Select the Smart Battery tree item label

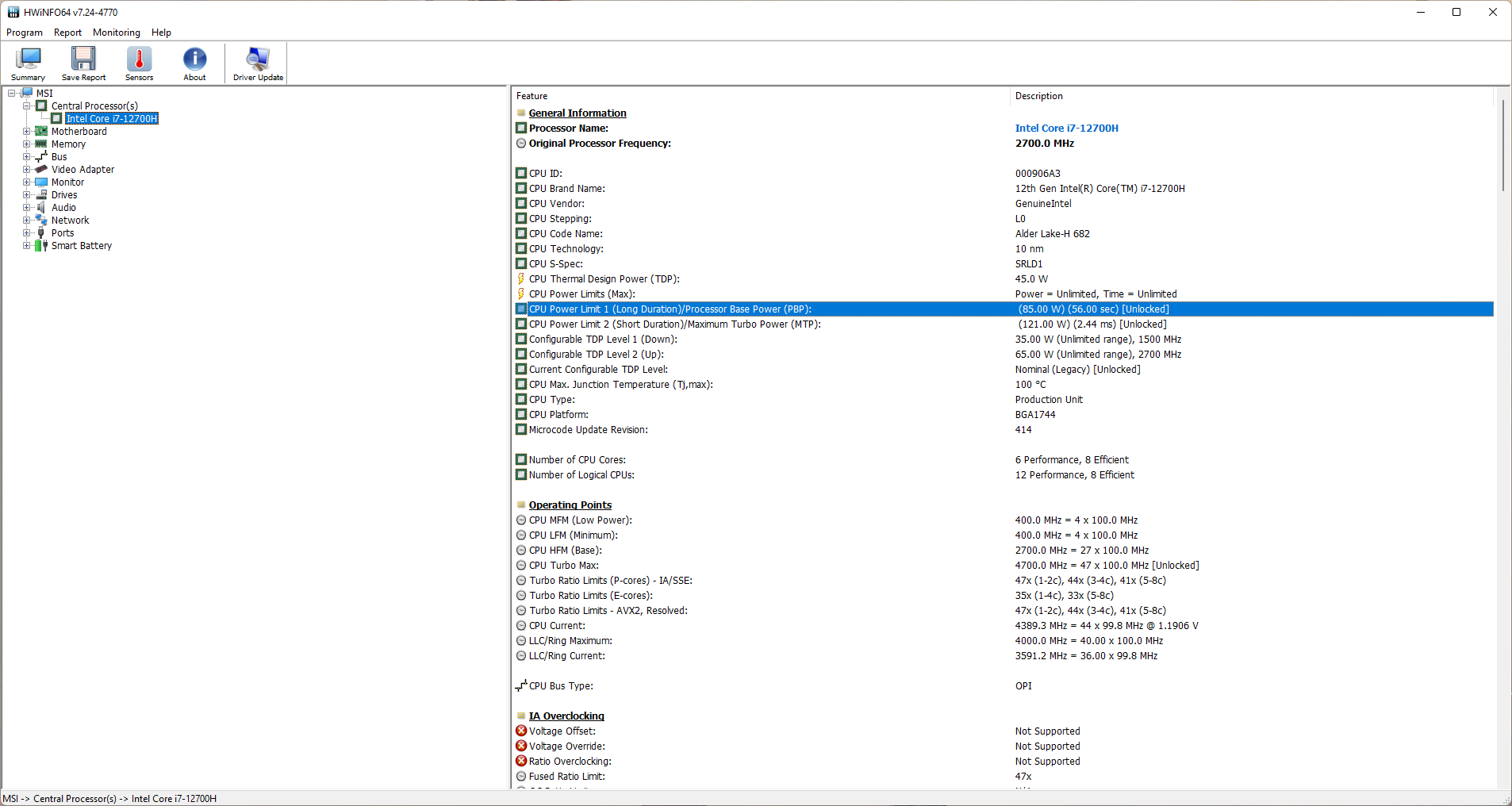point(82,246)
